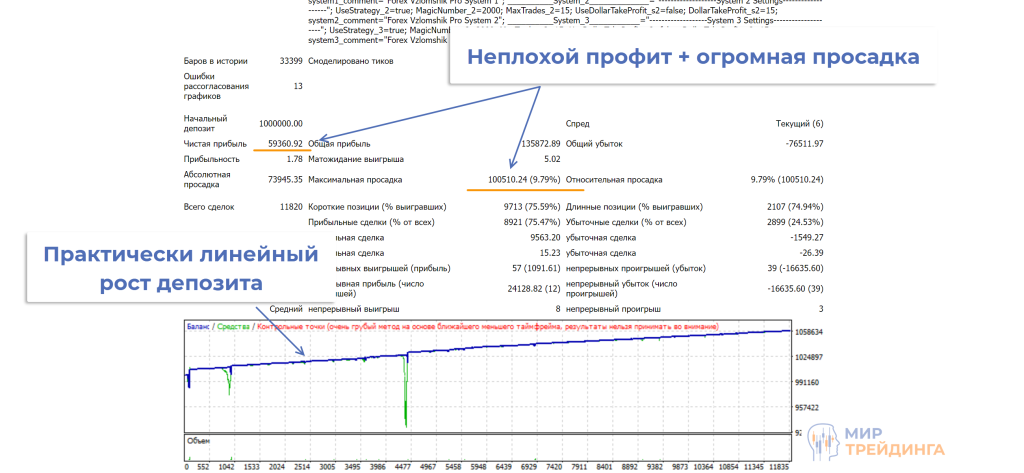Click the 'Баланс' legend label
Screen dimensions: 1024x473
(x=200, y=327)
